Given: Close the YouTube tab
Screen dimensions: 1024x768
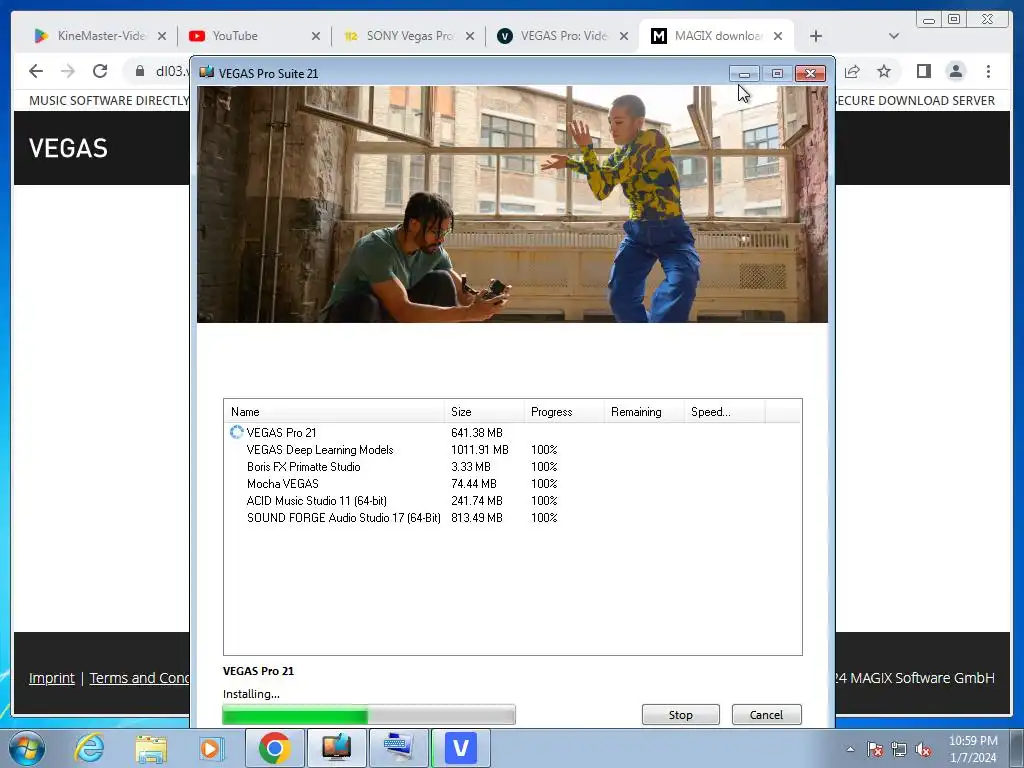Looking at the screenshot, I should coord(316,36).
